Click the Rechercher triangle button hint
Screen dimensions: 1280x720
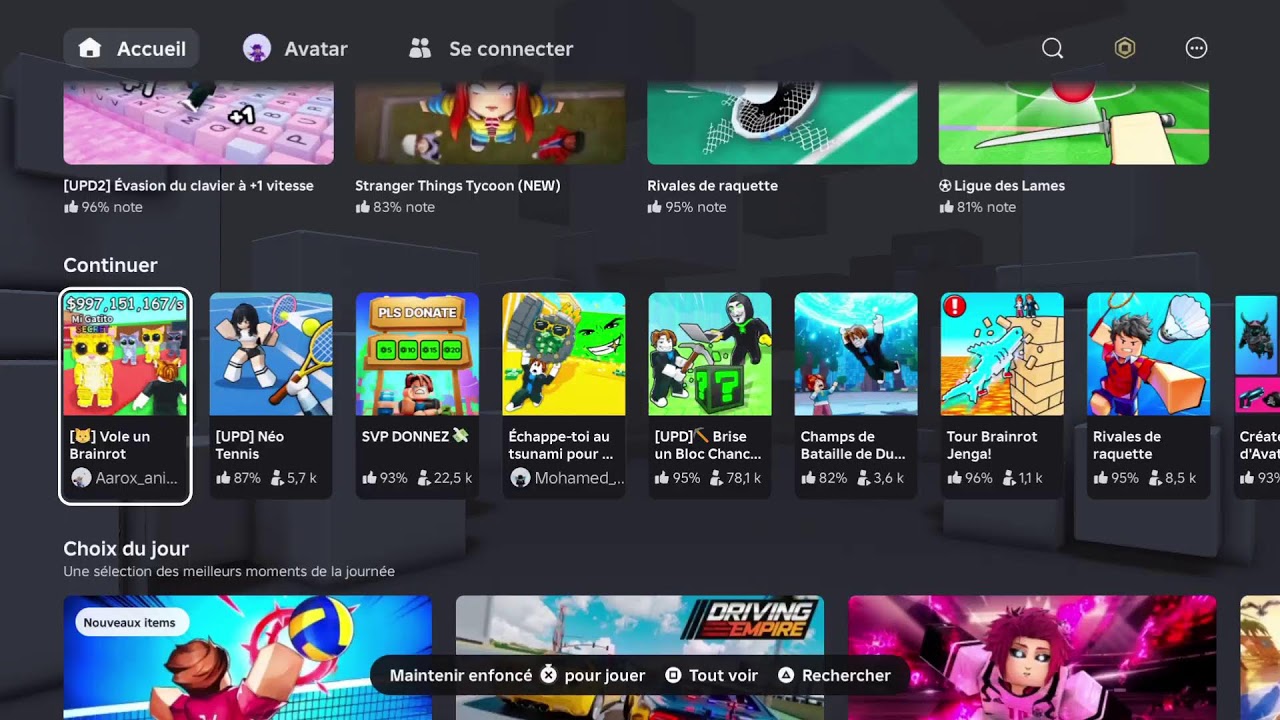coord(834,675)
